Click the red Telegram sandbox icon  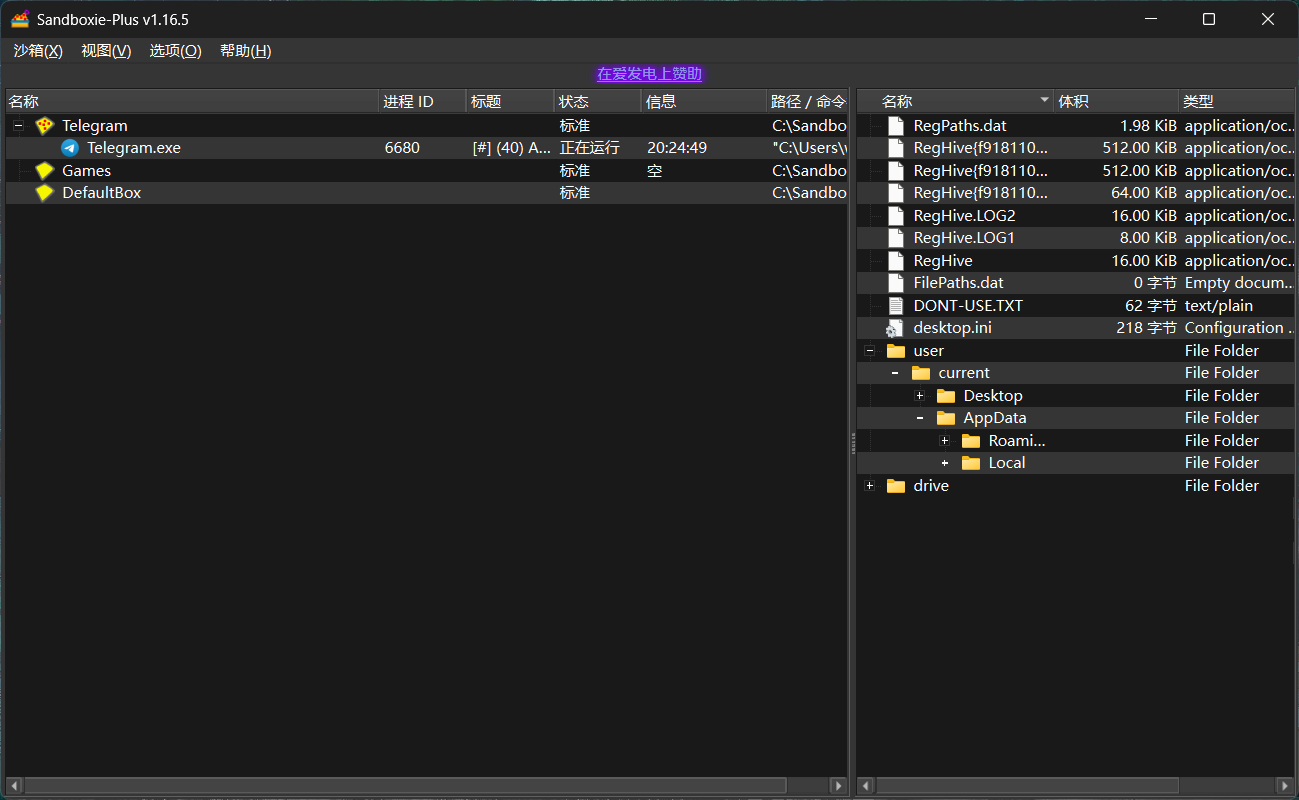45,126
